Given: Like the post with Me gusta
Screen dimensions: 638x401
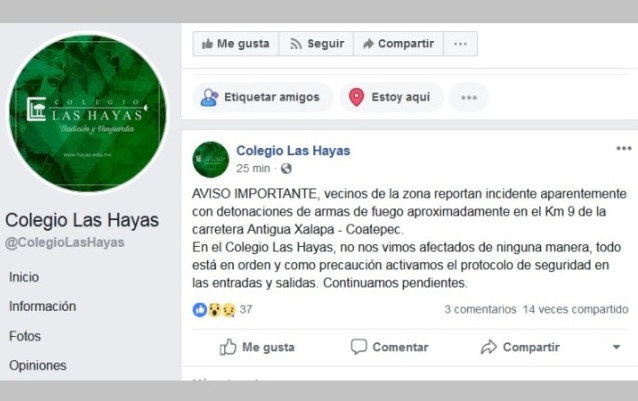Looking at the screenshot, I should pyautogui.click(x=257, y=347).
